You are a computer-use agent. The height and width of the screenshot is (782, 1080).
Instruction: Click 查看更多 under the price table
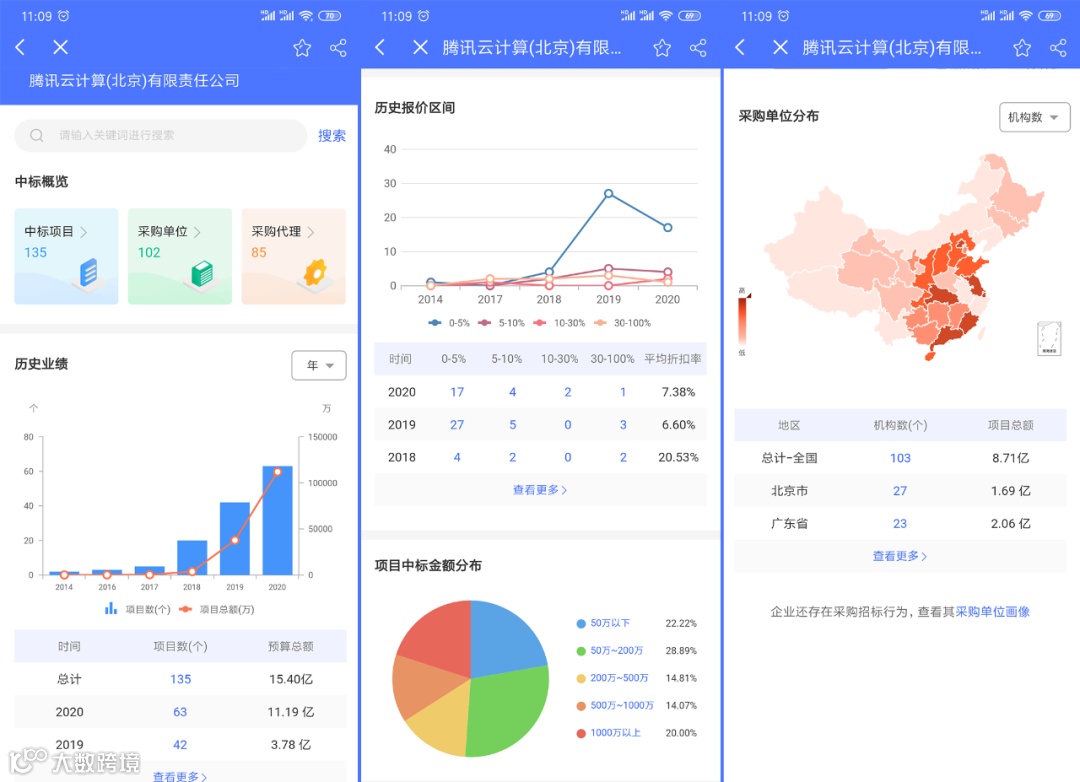click(x=540, y=490)
